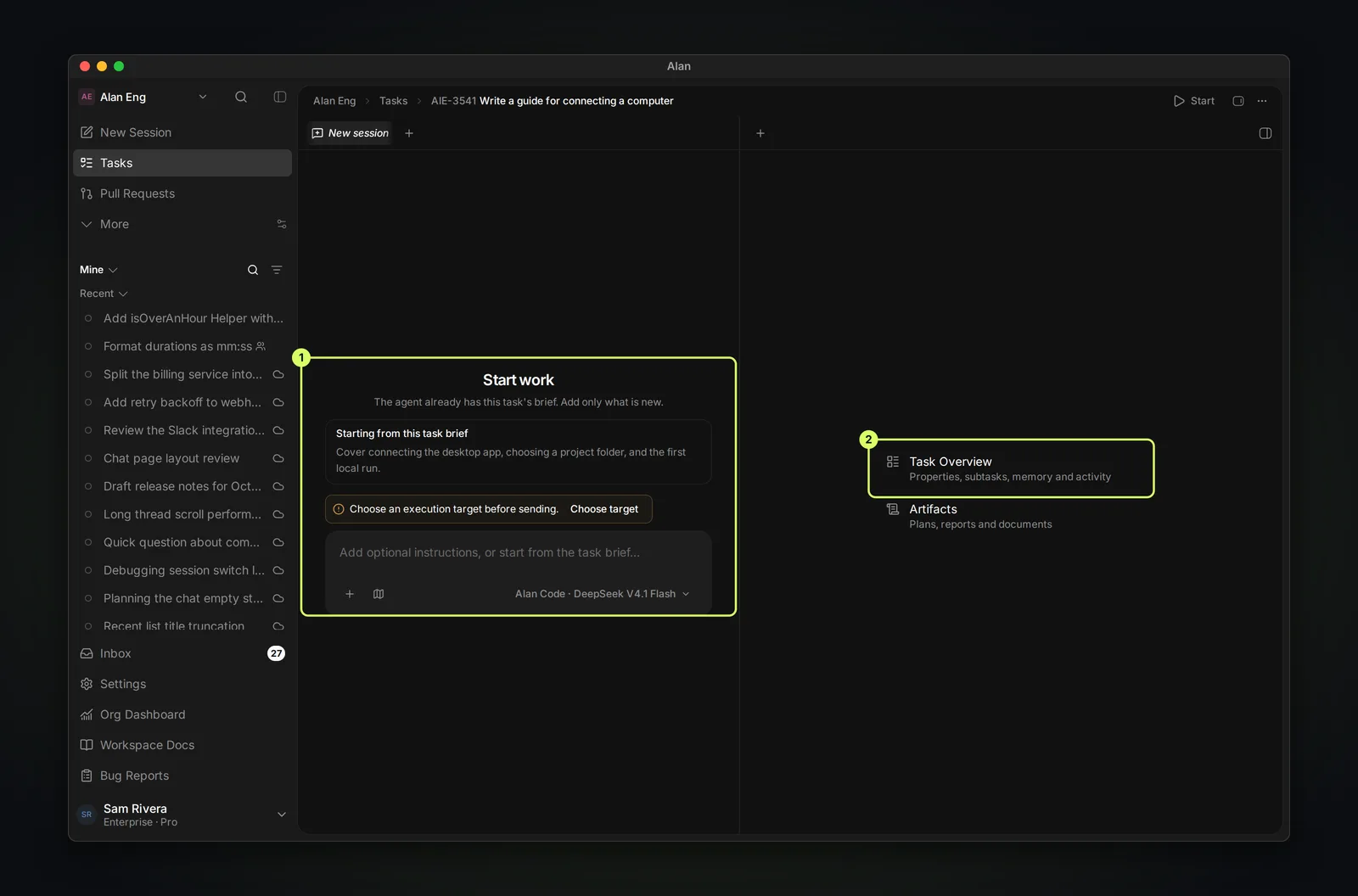Add a new tab next to New session
The width and height of the screenshot is (1358, 896).
pos(409,133)
